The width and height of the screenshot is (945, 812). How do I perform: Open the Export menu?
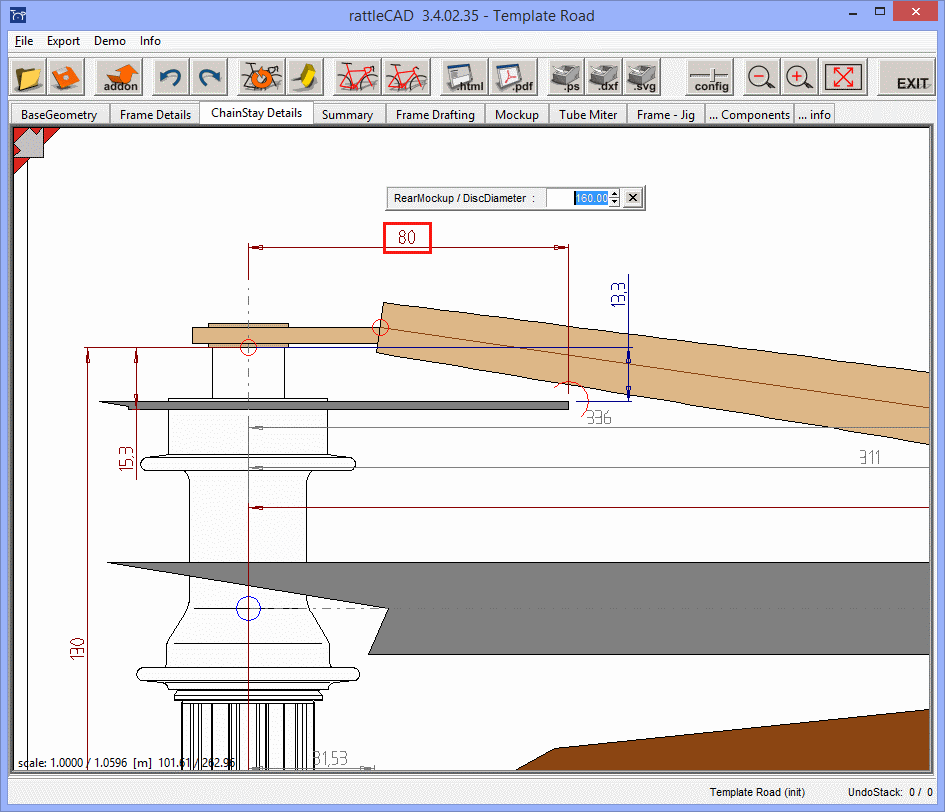tap(63, 41)
